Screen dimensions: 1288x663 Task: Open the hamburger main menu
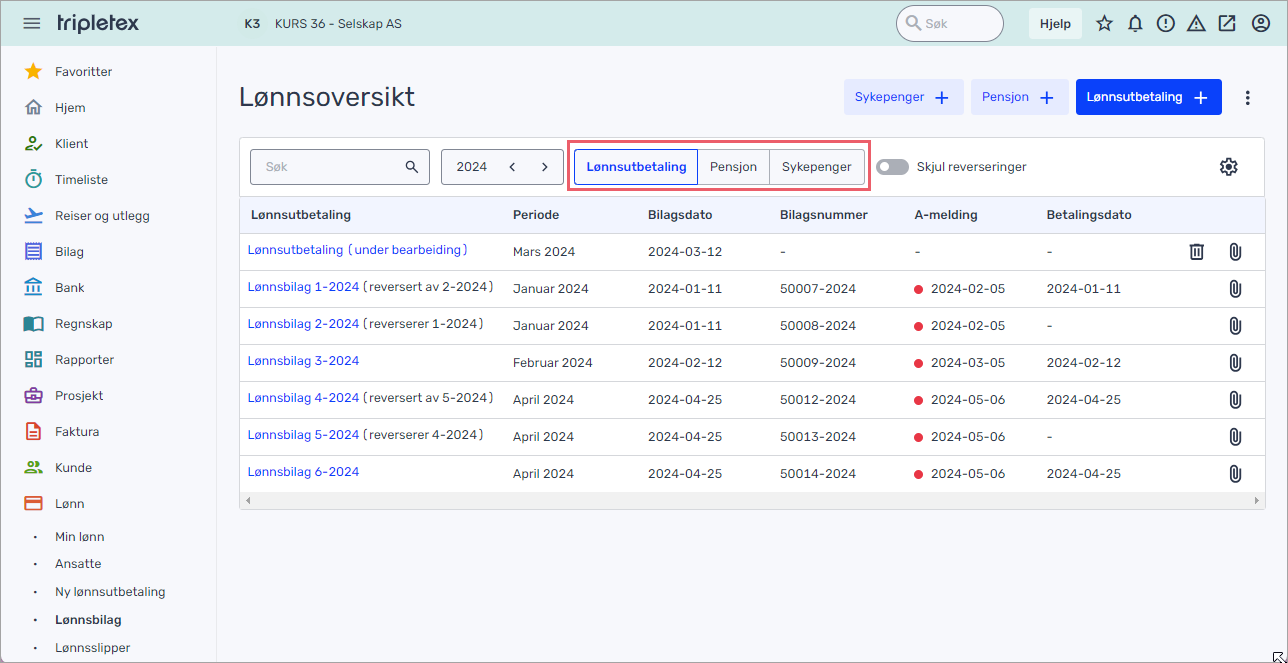tap(32, 23)
